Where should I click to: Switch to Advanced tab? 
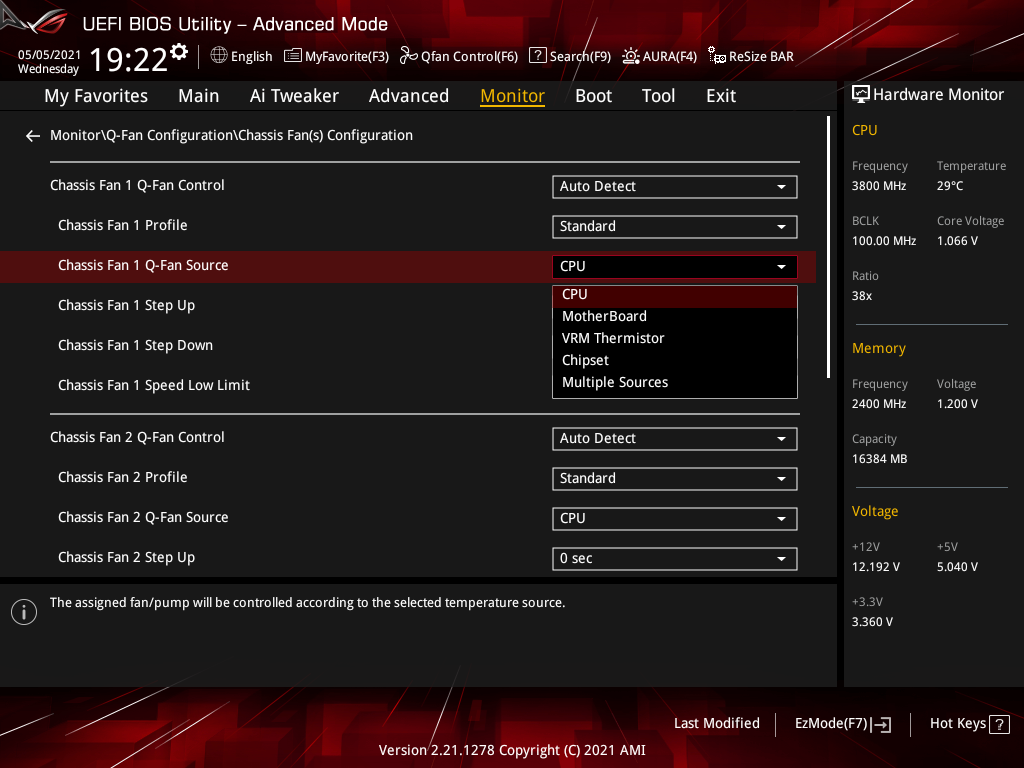tap(409, 96)
